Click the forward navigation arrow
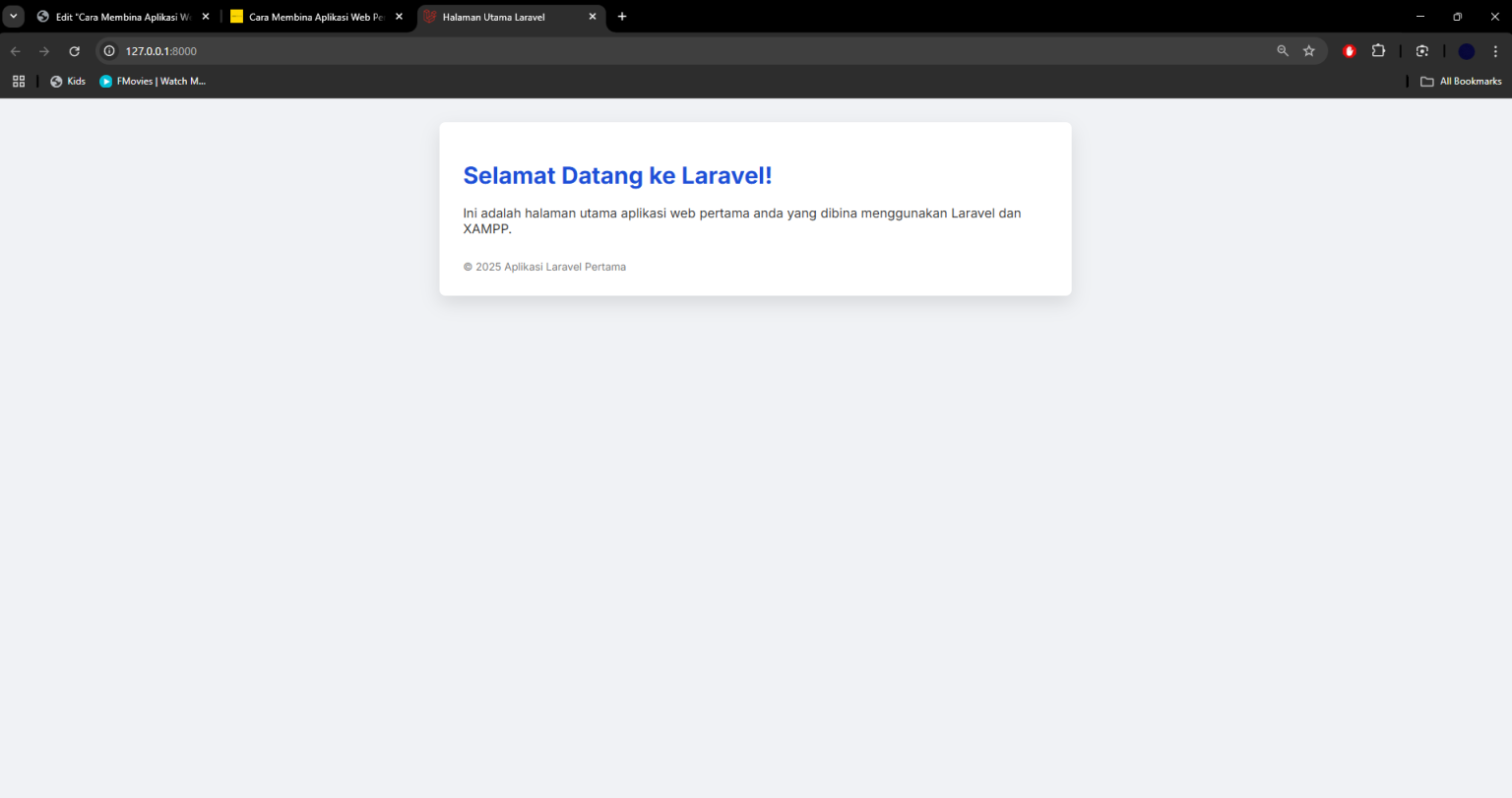The image size is (1512, 798). coord(44,51)
